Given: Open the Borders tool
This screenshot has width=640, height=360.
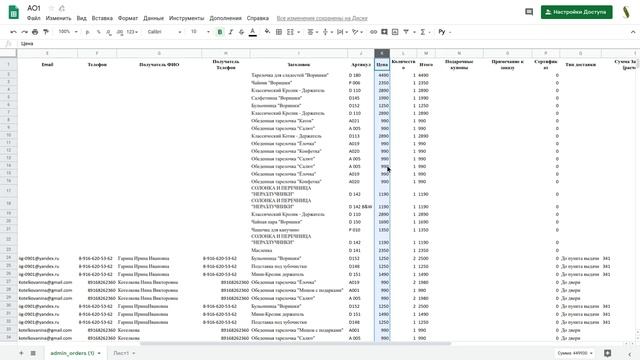Looking at the screenshot, I should click(x=279, y=32).
